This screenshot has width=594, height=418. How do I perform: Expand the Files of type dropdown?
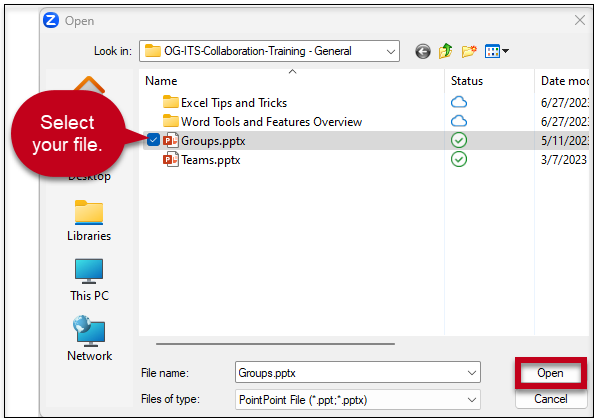point(472,400)
